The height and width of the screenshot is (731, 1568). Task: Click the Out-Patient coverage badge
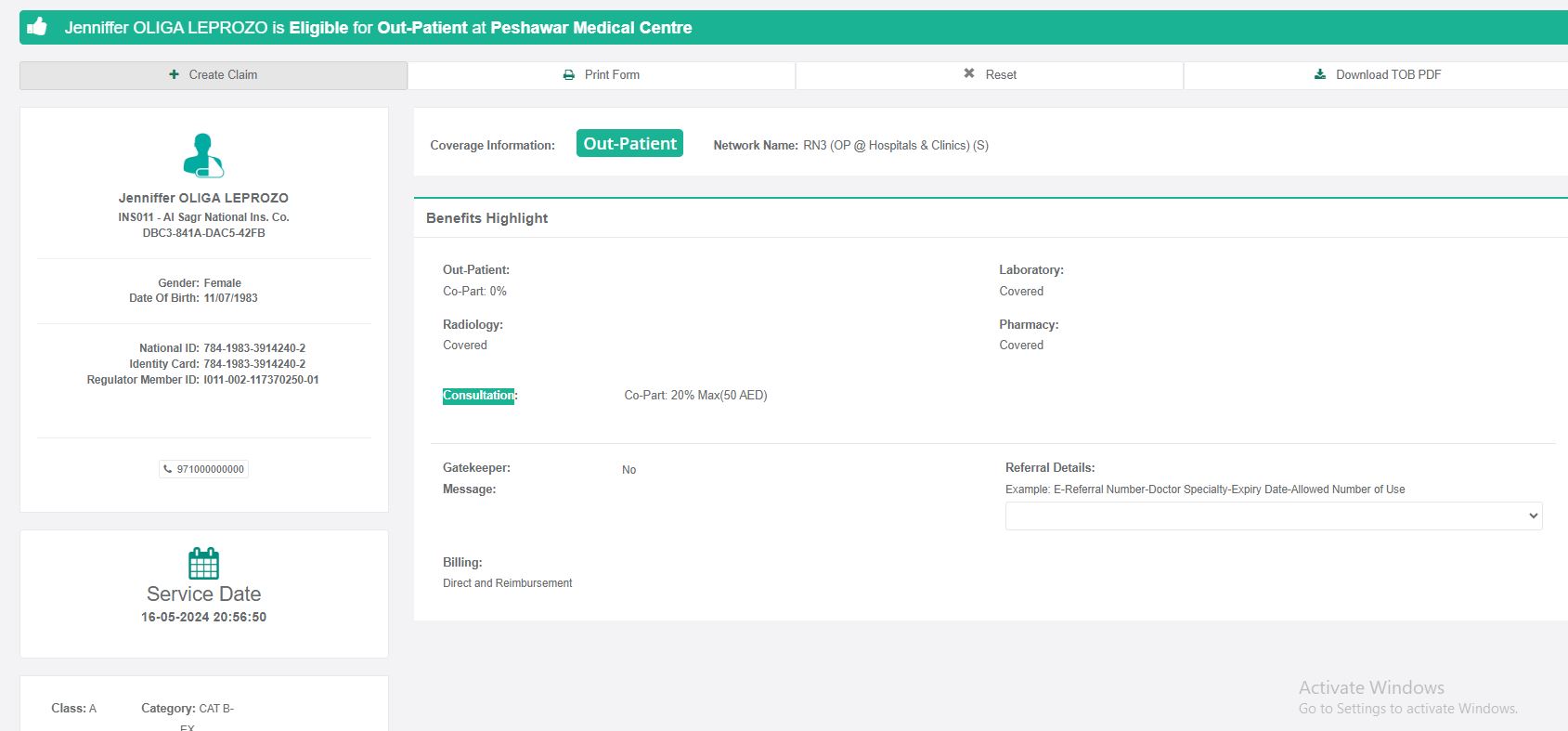point(629,144)
